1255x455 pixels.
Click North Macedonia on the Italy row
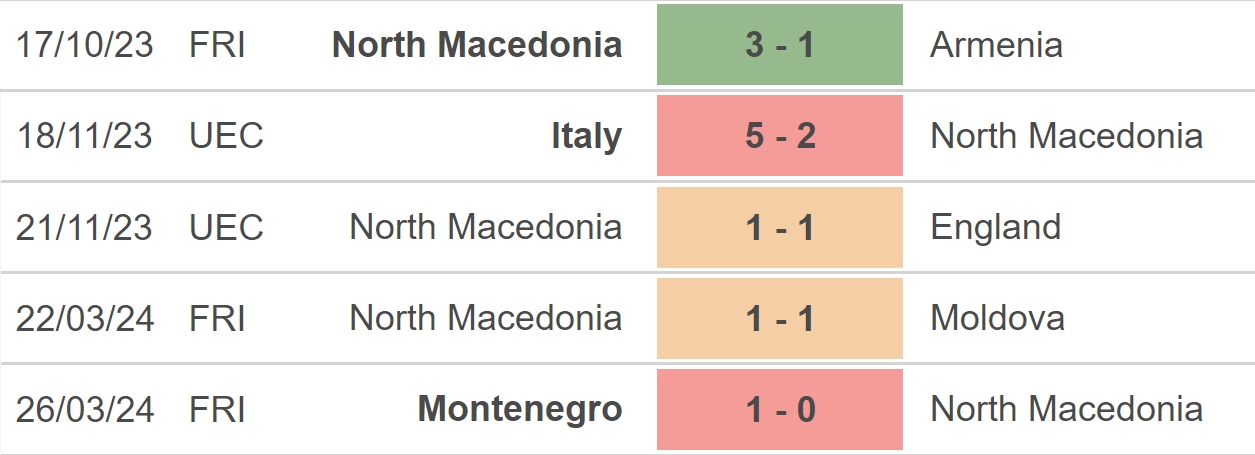1066,136
